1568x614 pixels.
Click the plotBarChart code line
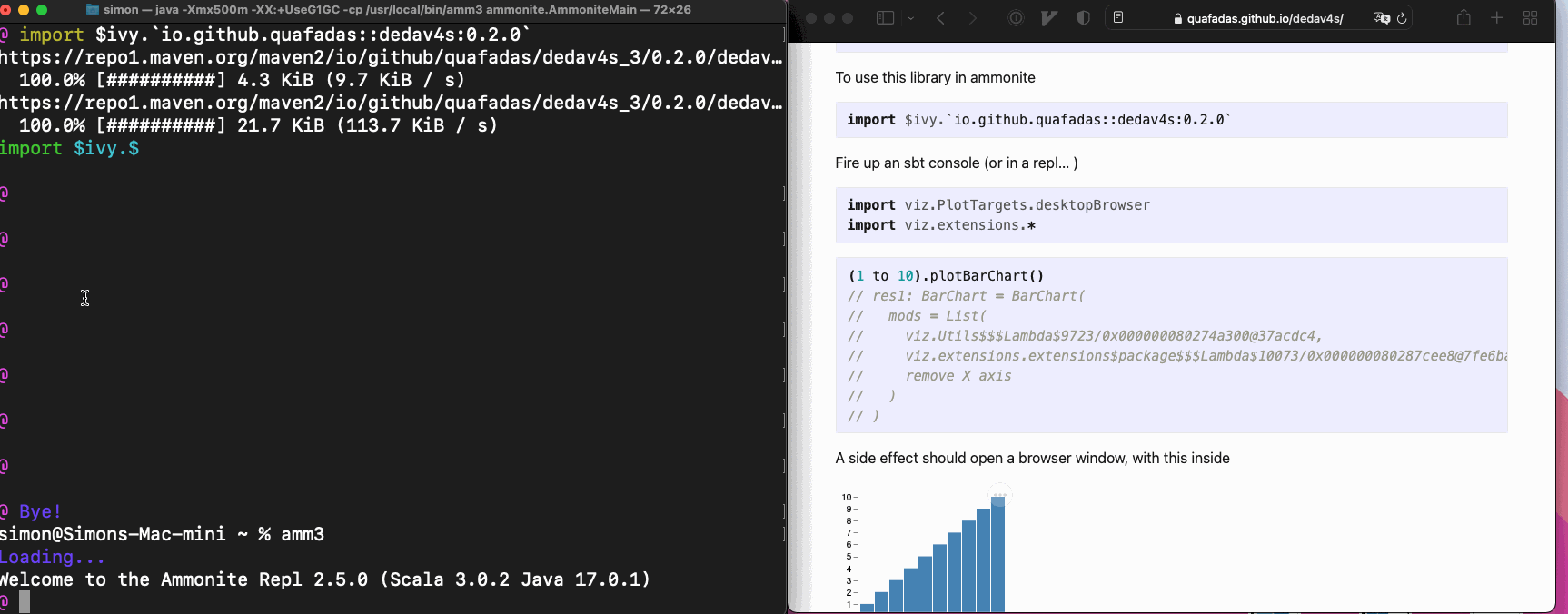point(946,276)
